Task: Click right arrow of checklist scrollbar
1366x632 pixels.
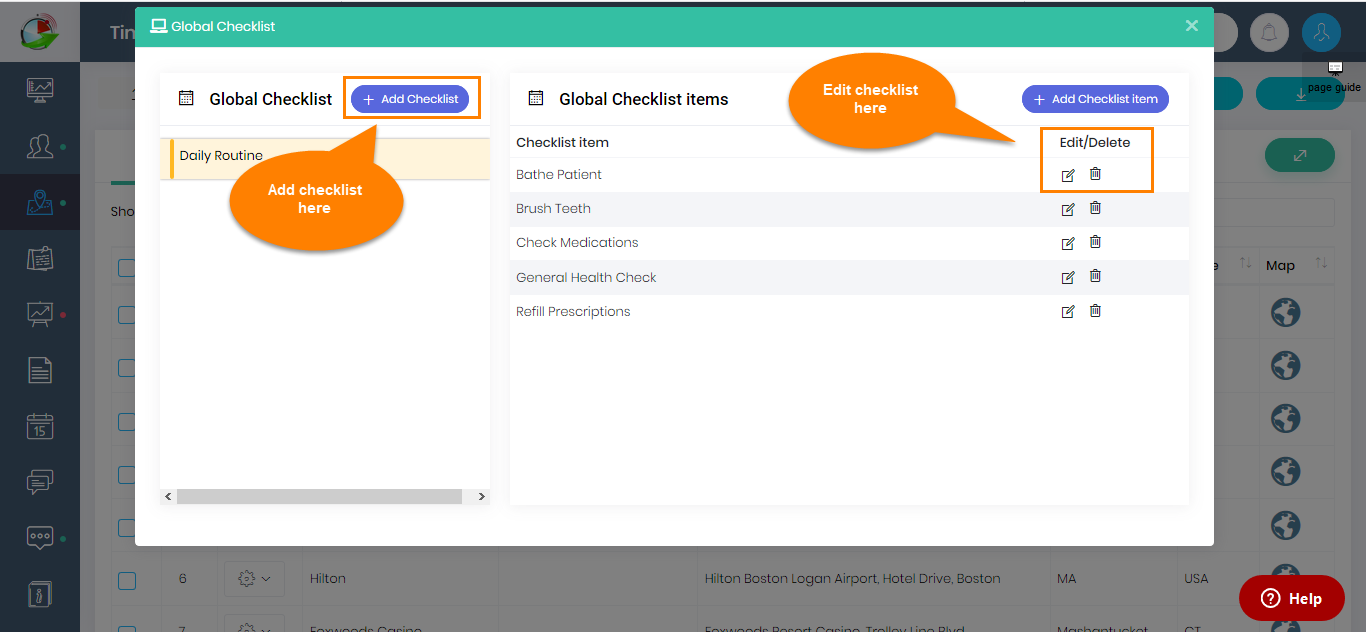Action: [481, 496]
